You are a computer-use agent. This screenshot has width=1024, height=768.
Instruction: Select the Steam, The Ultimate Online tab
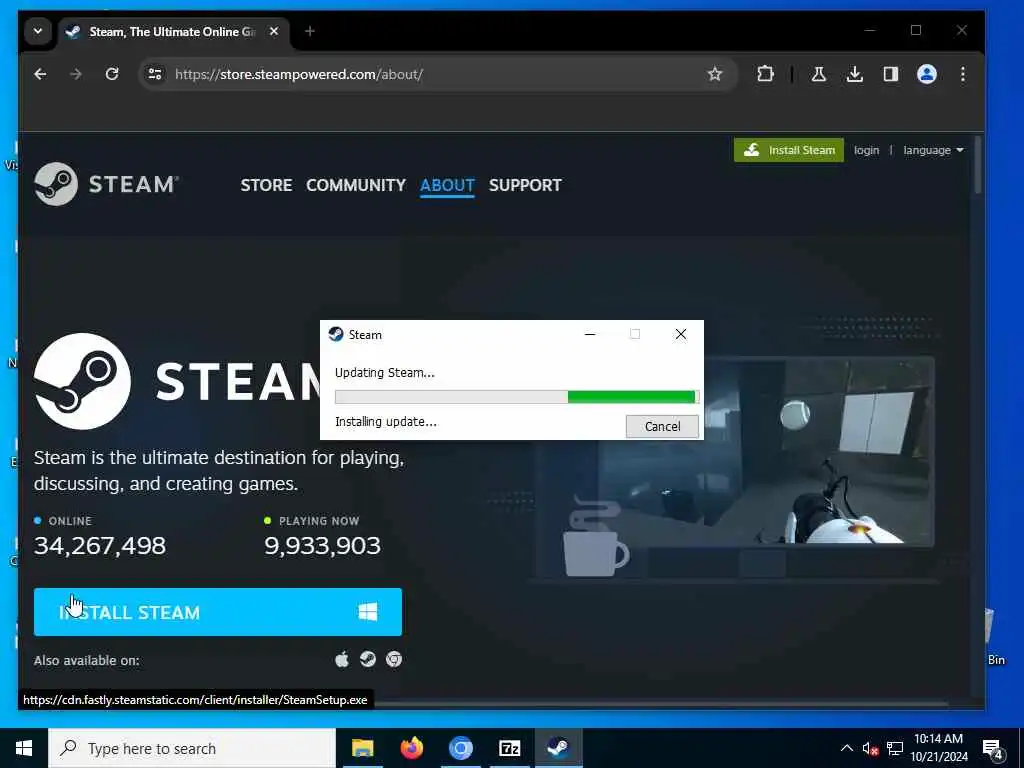point(172,31)
